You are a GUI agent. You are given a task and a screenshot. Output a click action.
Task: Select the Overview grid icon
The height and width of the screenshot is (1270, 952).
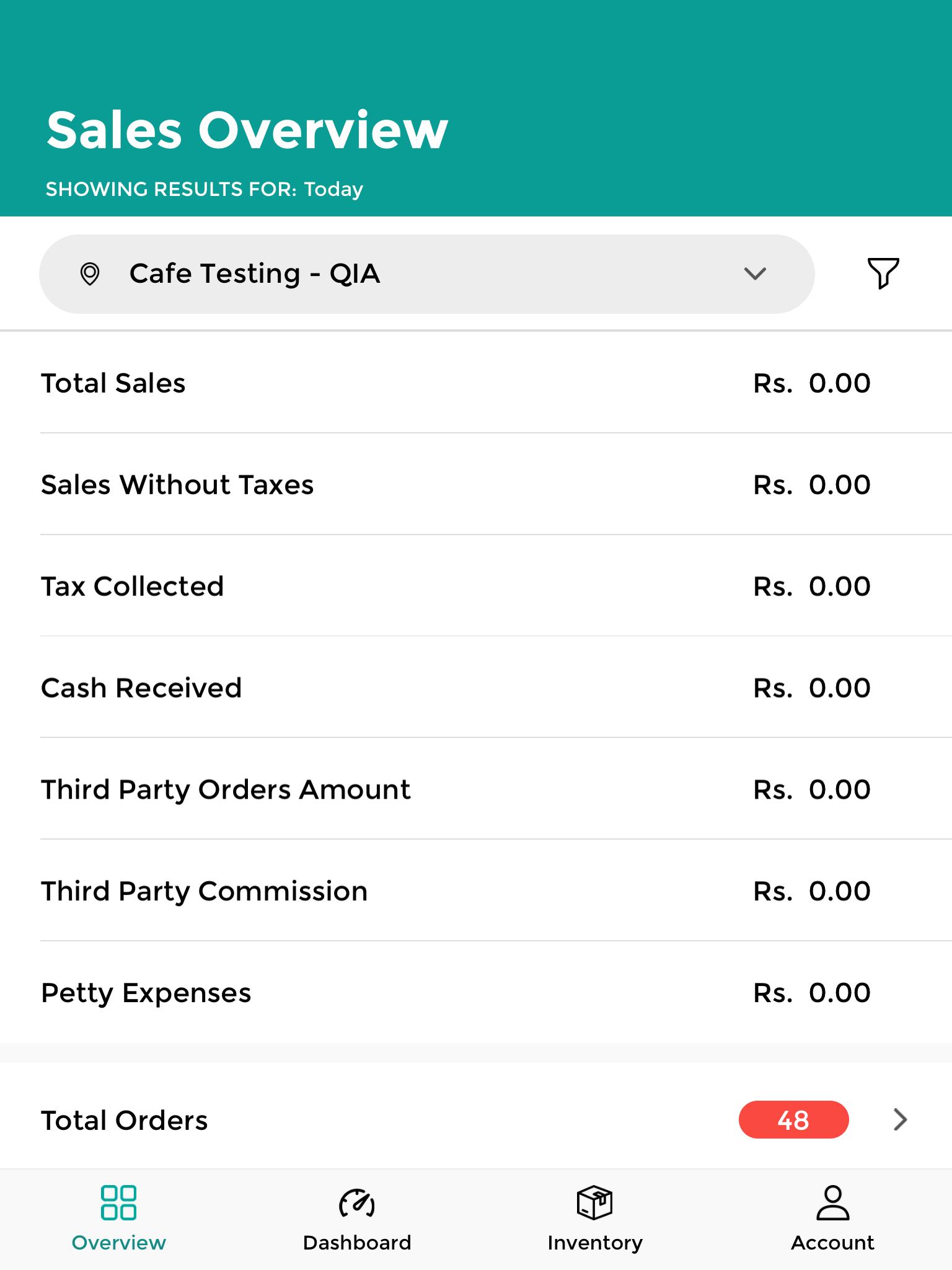118,1202
